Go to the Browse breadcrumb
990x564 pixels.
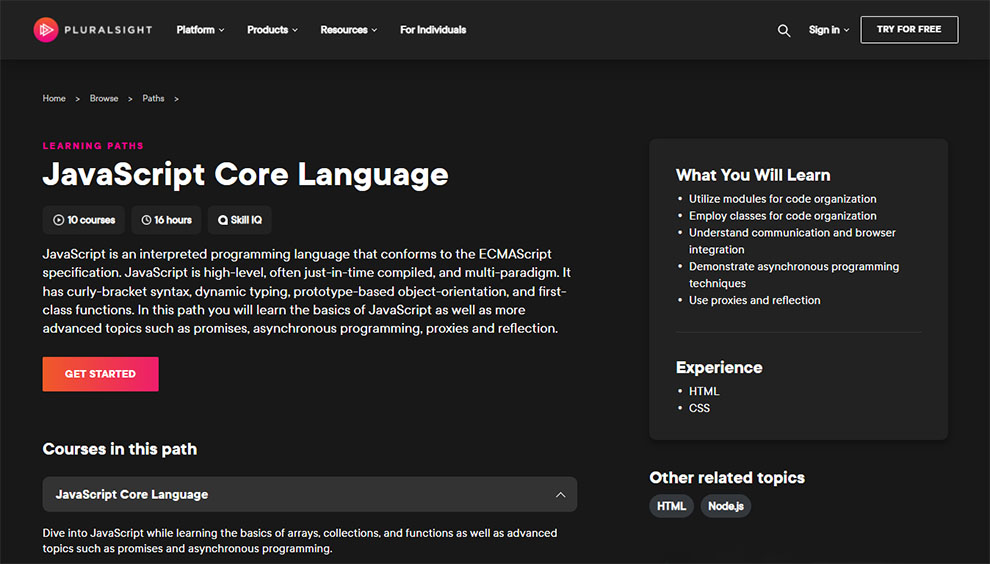click(104, 99)
